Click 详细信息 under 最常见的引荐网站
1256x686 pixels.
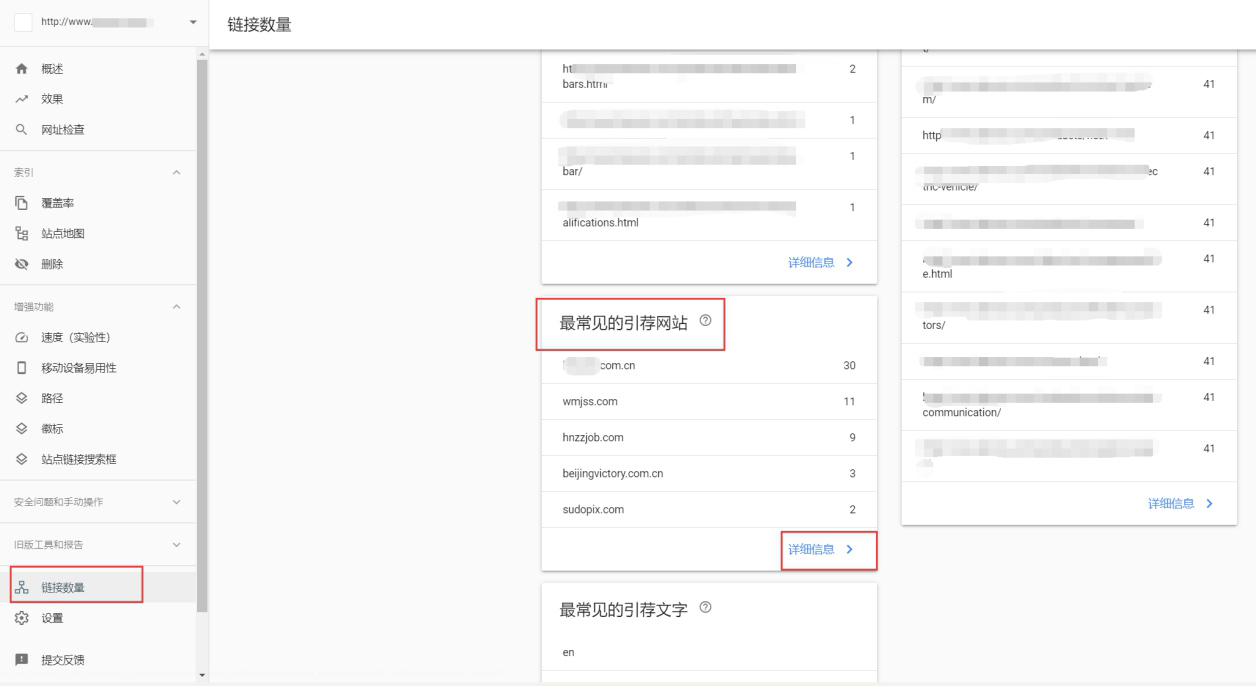tap(819, 549)
